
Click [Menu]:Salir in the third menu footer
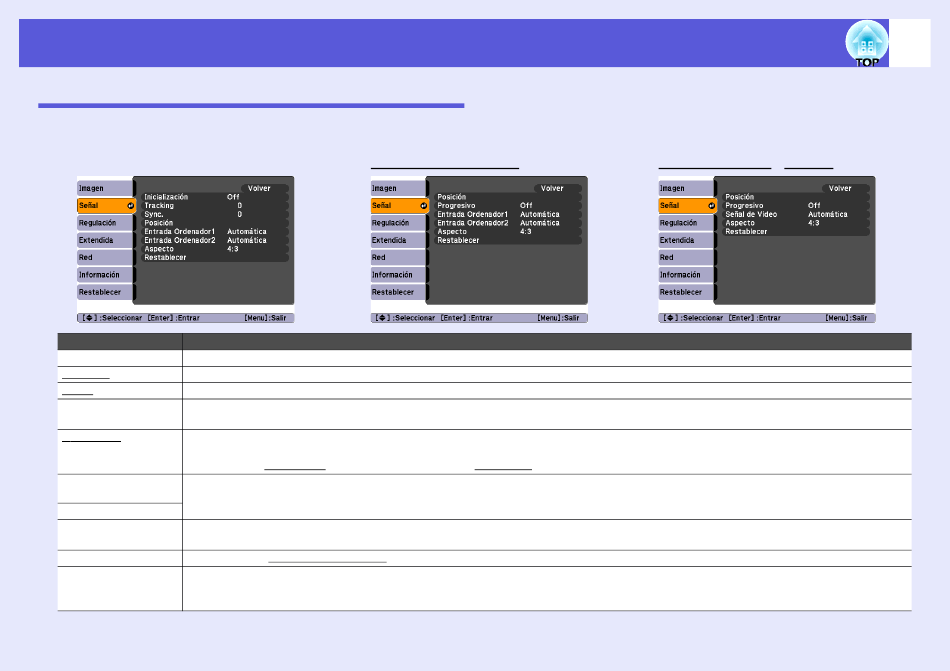tap(846, 318)
